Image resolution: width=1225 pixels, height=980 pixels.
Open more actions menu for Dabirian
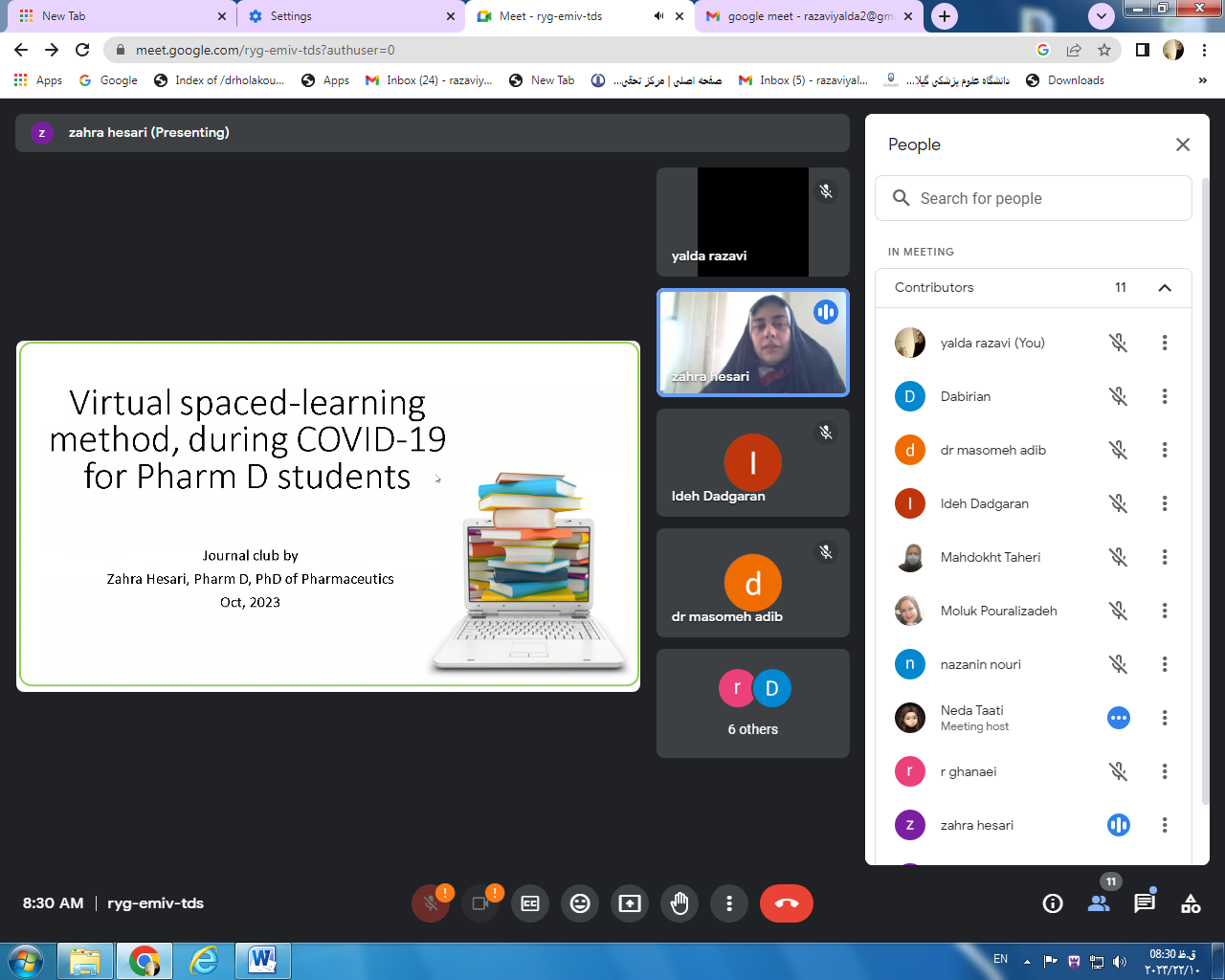pyautogui.click(x=1165, y=396)
